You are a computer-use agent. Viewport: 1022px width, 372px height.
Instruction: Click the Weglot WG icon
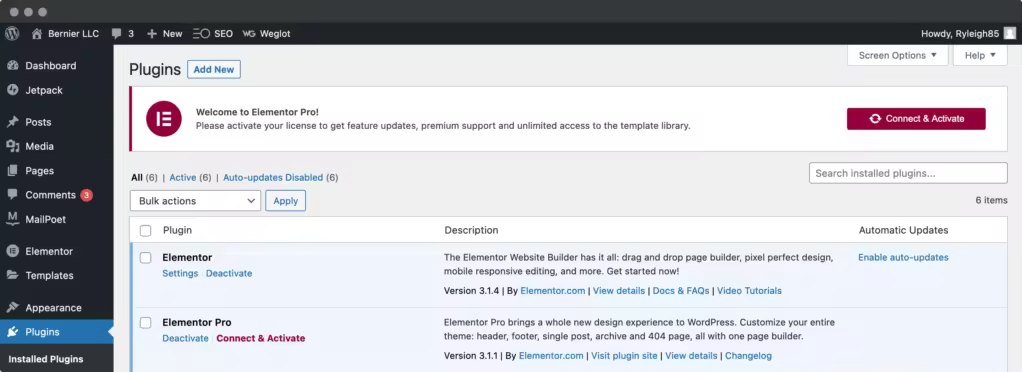(x=248, y=33)
